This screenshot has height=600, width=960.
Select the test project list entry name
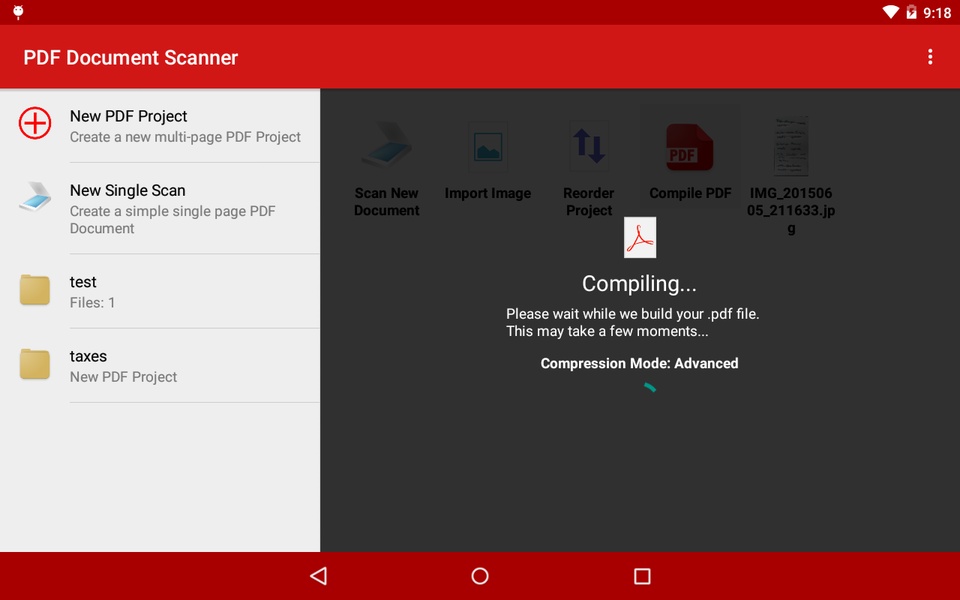(83, 282)
